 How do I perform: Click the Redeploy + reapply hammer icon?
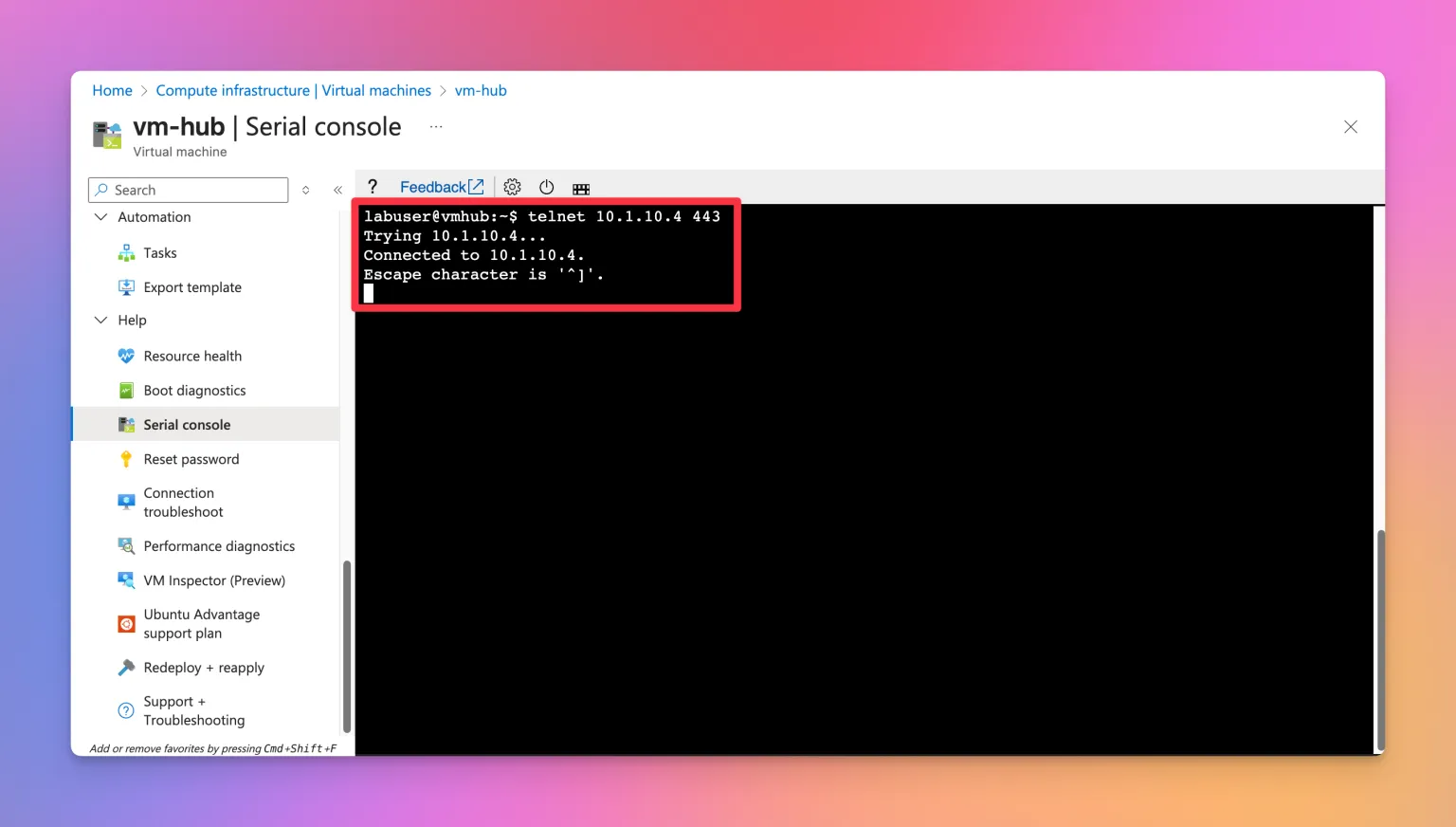pos(126,668)
